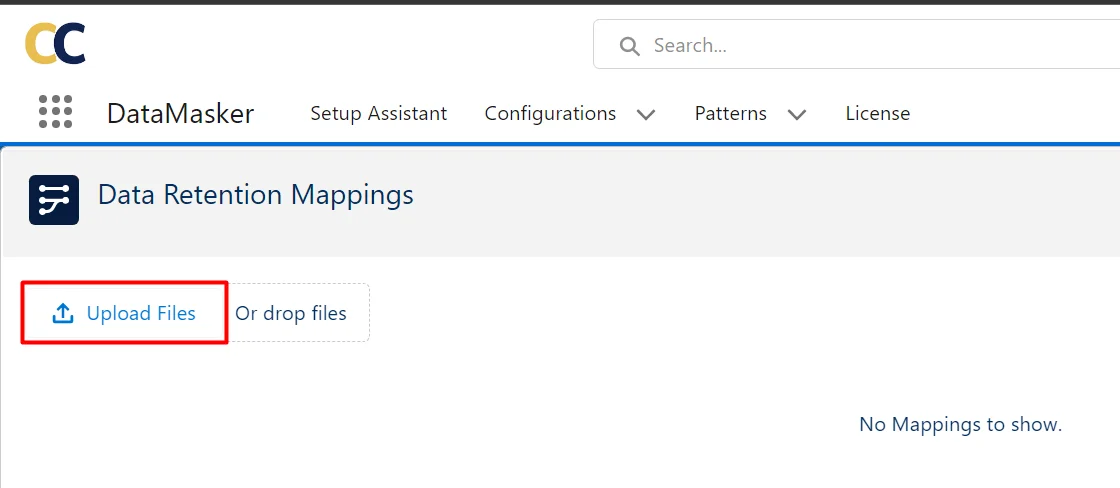Click the Search... placeholder text
Image resolution: width=1120 pixels, height=488 pixels.
(690, 45)
